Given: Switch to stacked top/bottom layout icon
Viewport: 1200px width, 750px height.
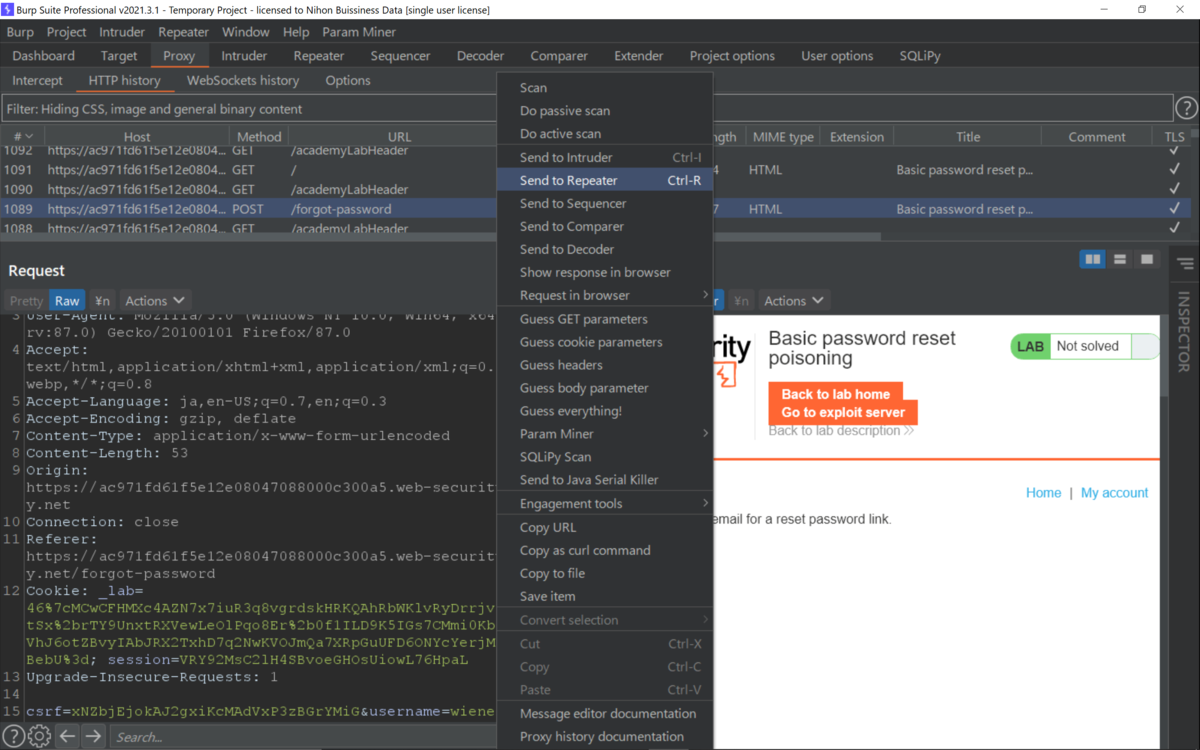Looking at the screenshot, I should click(x=1120, y=260).
